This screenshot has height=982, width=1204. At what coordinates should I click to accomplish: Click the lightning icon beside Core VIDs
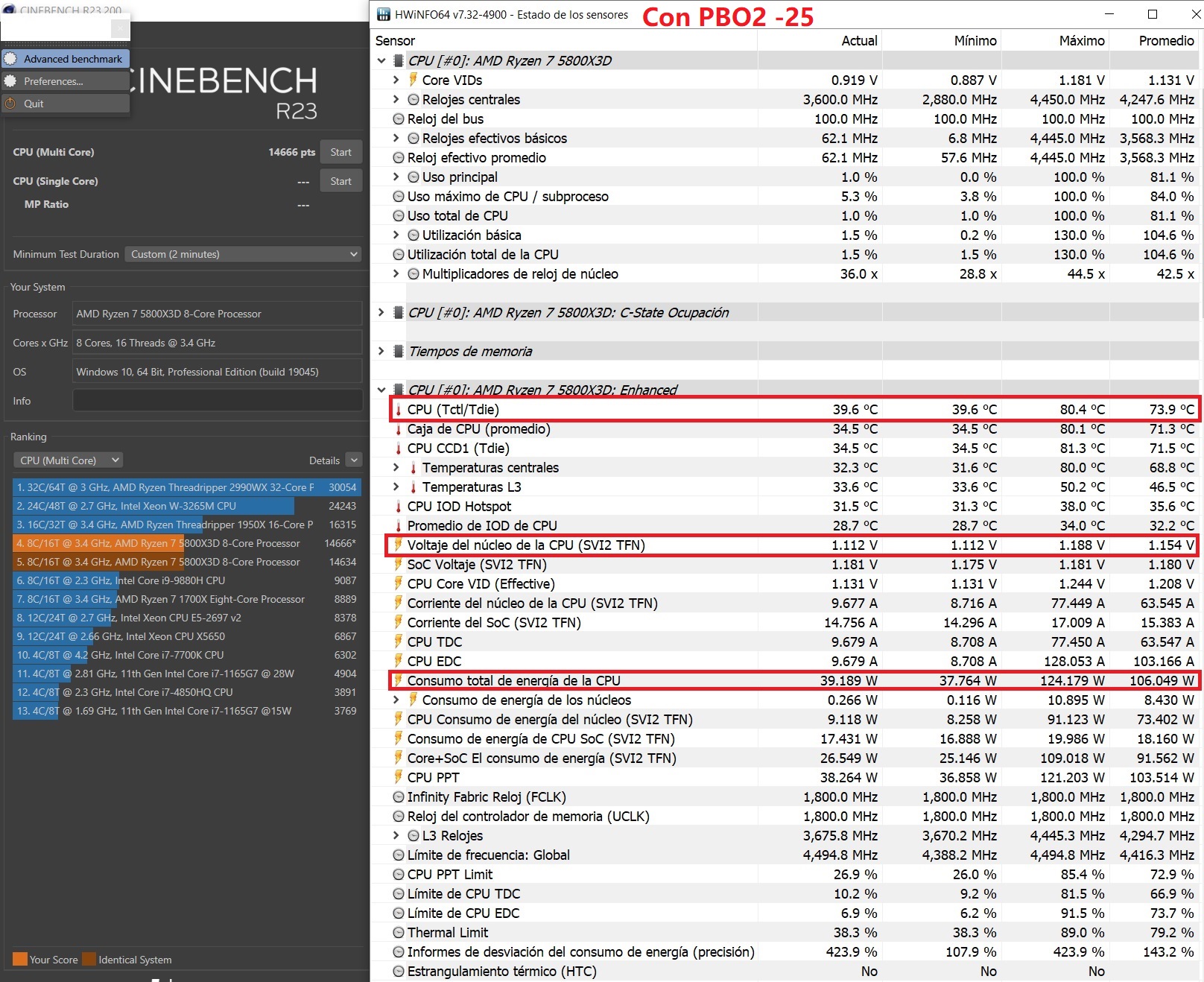pyautogui.click(x=413, y=80)
